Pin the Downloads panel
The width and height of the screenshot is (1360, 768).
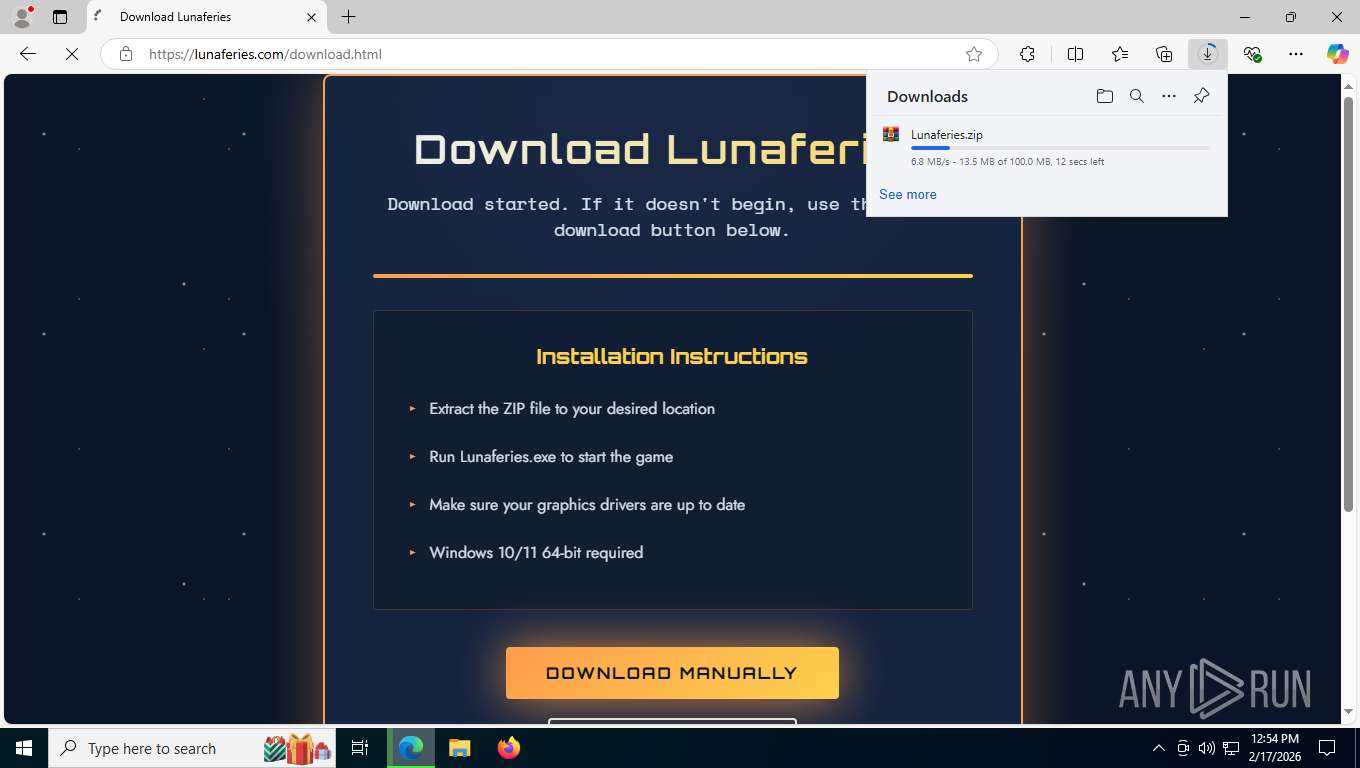(x=1202, y=96)
